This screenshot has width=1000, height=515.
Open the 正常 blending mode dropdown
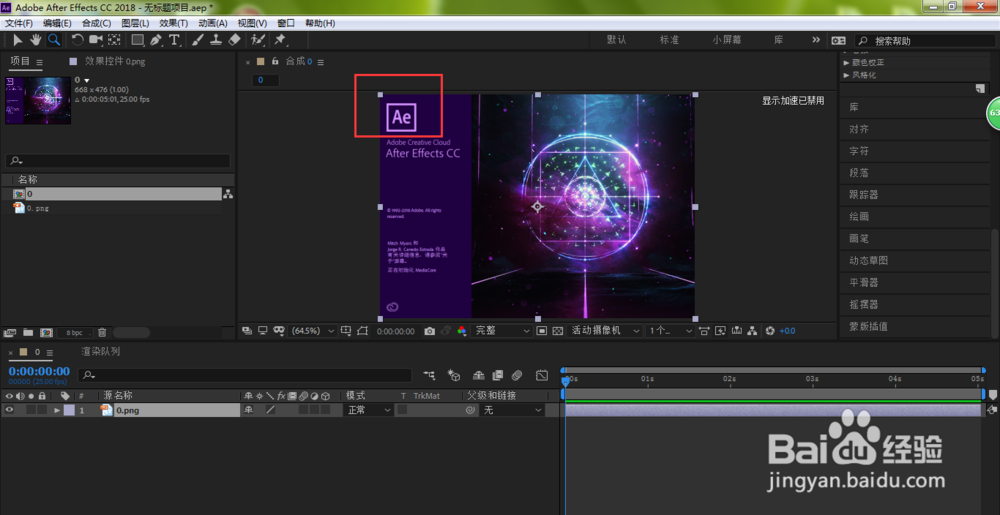368,410
